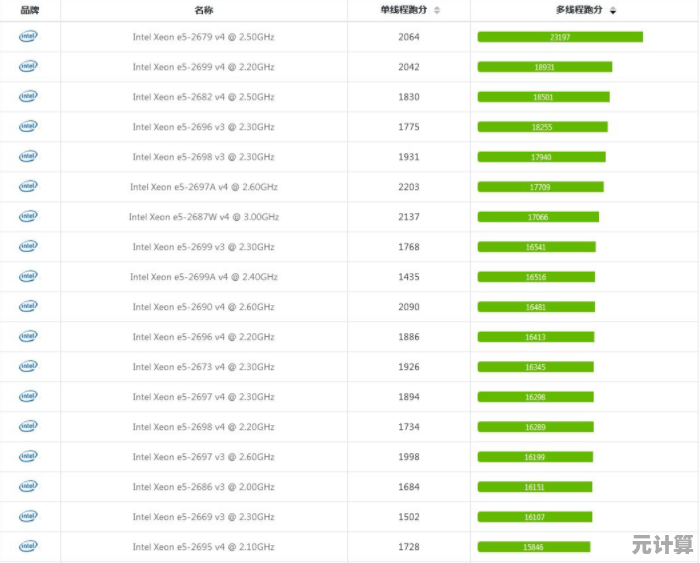Select the Intel icon in the e5-2690 v4 row
The height and width of the screenshot is (563, 700).
pyautogui.click(x=28, y=307)
